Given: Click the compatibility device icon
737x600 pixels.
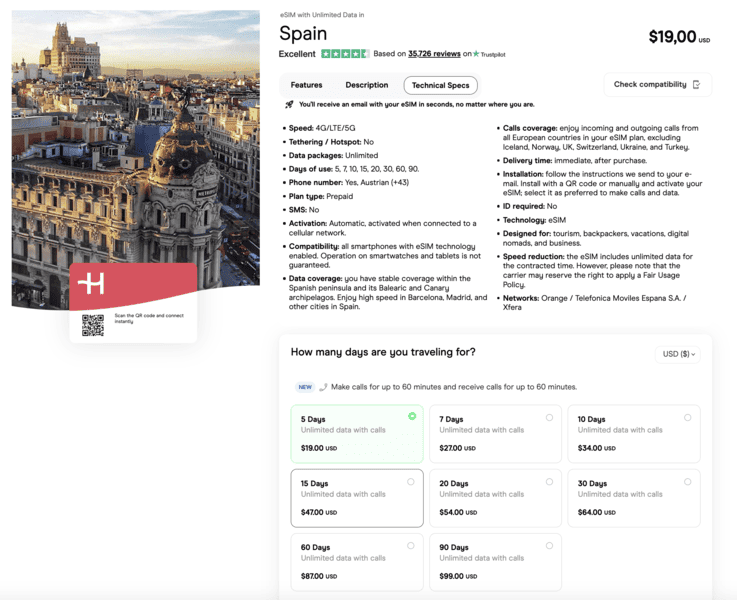Looking at the screenshot, I should click(697, 85).
